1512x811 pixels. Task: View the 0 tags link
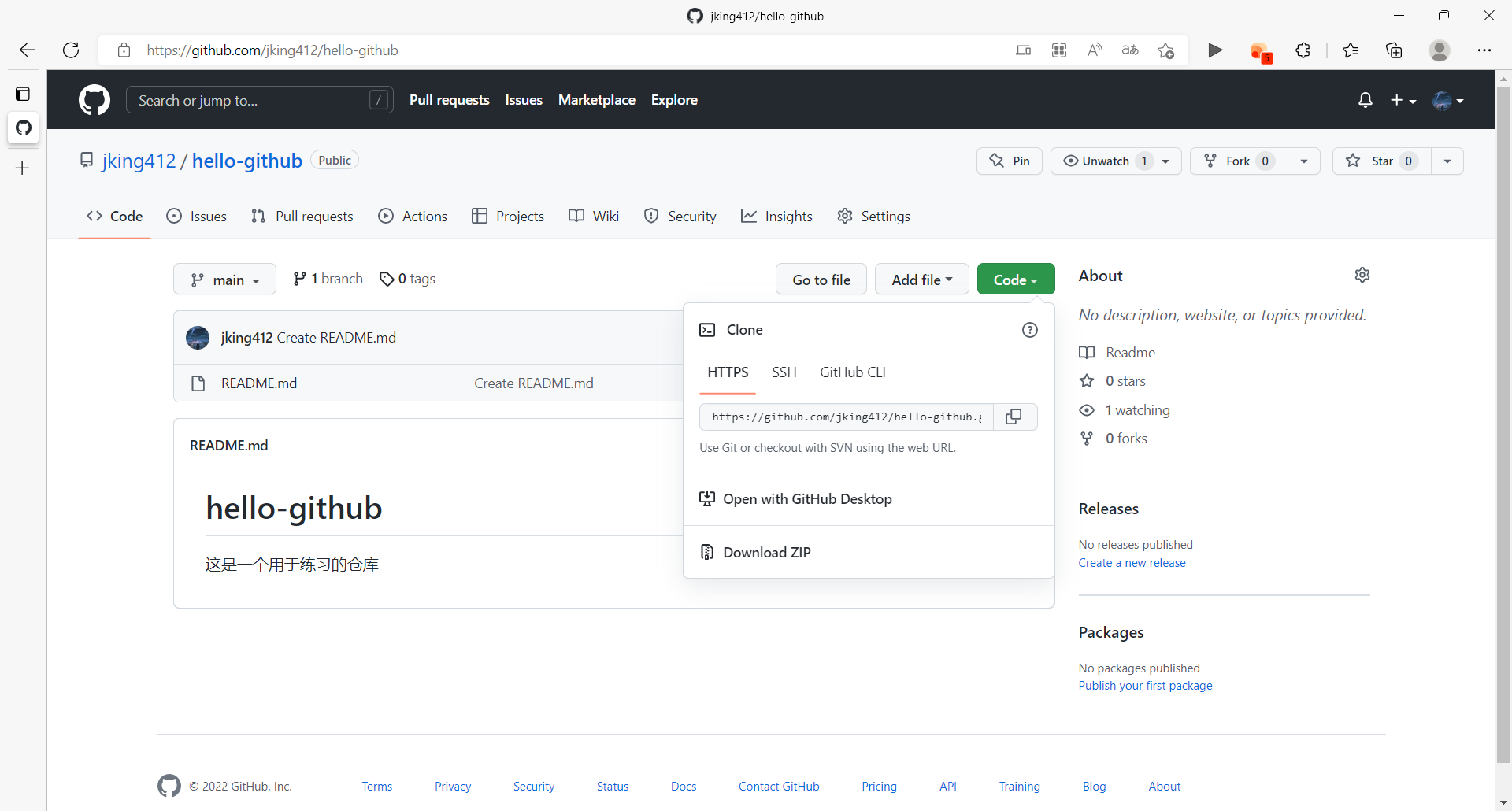(x=407, y=279)
